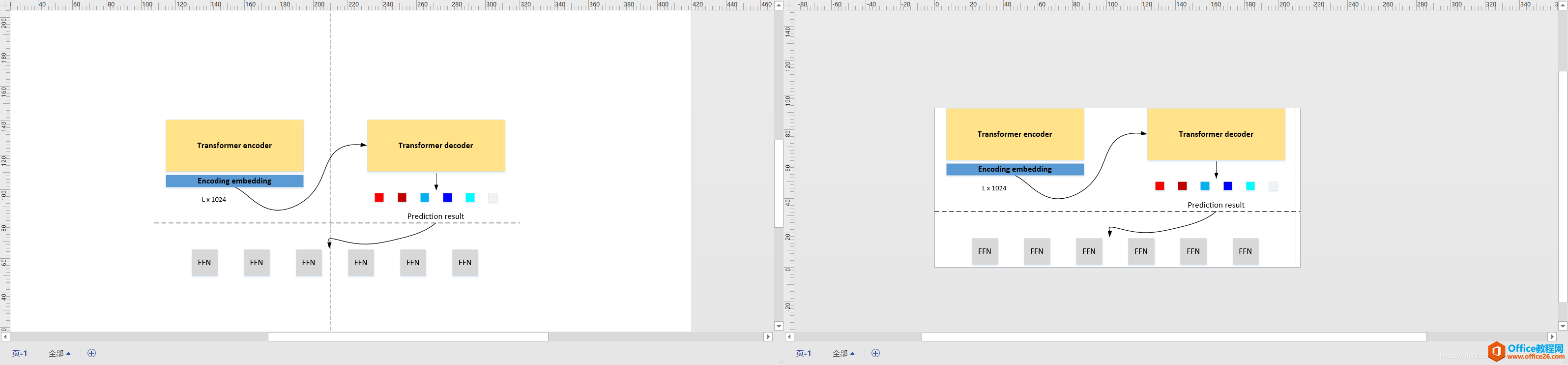The image size is (1568, 365).
Task: Click left window's horizontal scroll-right arrow
Action: click(768, 337)
